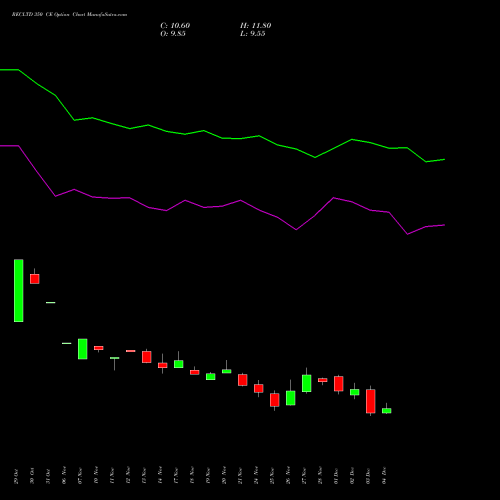Select the high value H: 11.80

click(x=256, y=26)
